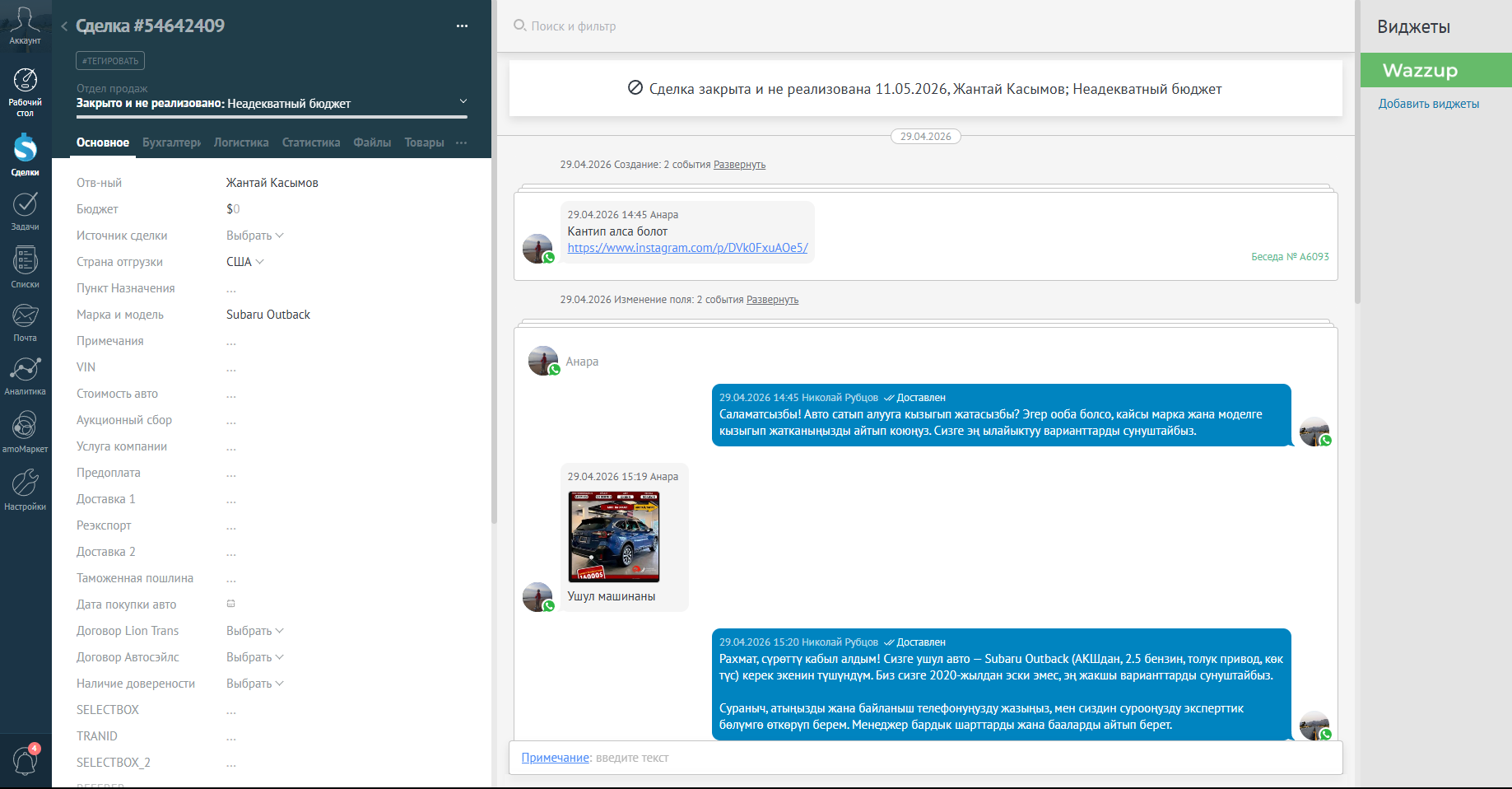Click Николай Рубцов avatar by 14:45 message
This screenshot has width=1512, height=789.
coord(1314,432)
